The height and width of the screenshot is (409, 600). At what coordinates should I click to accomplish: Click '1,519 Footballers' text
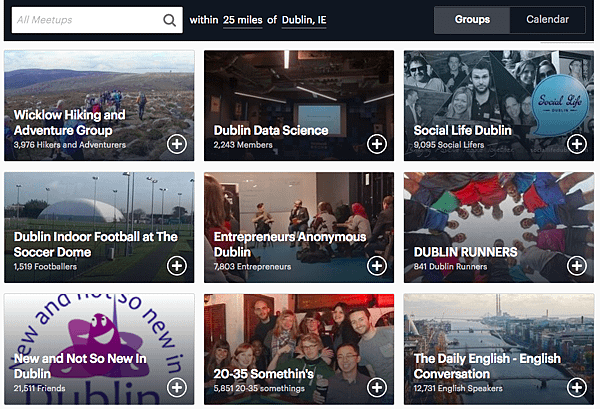[x=45, y=267]
